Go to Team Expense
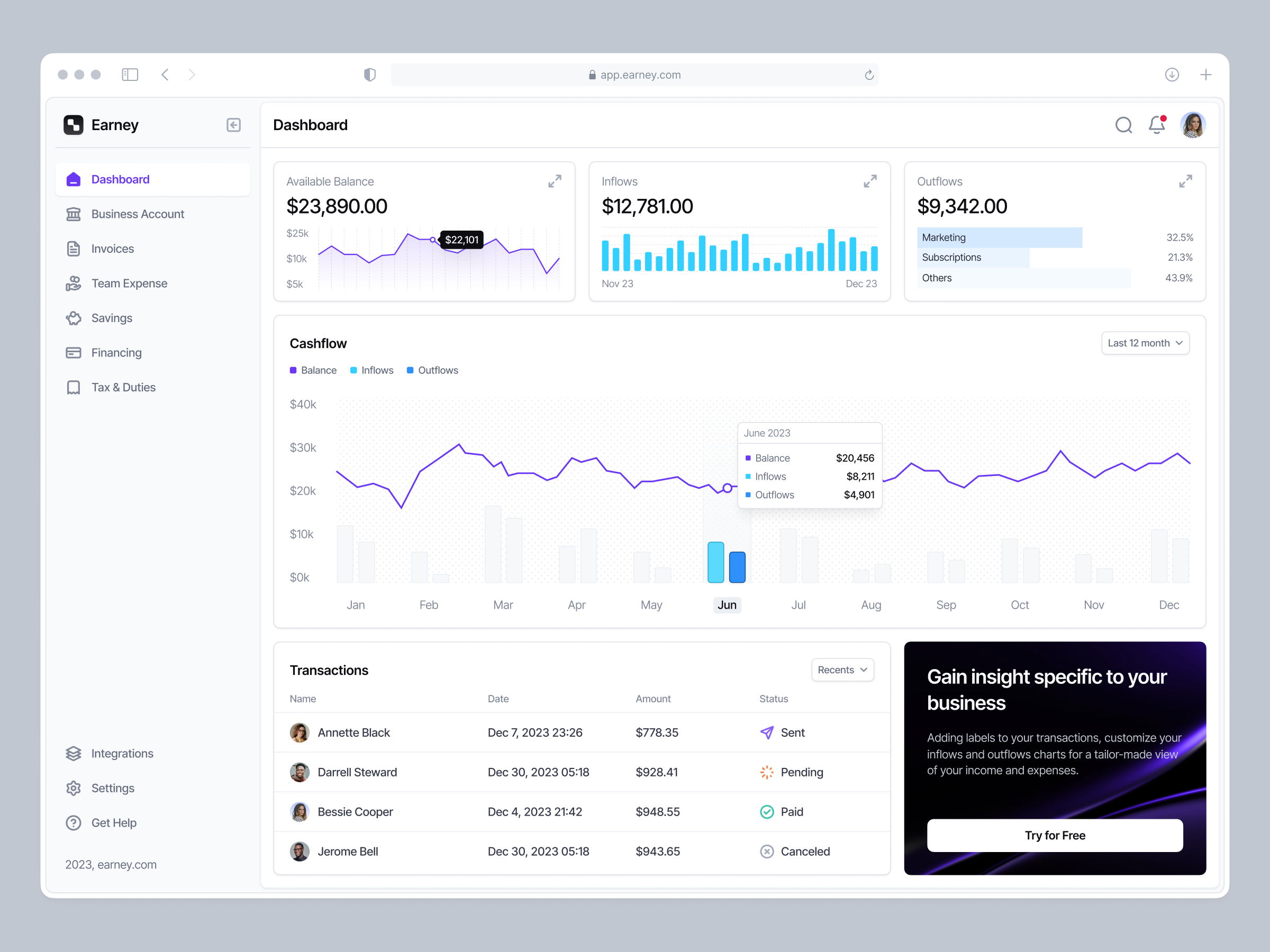Screen dimensions: 1270x952 [129, 283]
